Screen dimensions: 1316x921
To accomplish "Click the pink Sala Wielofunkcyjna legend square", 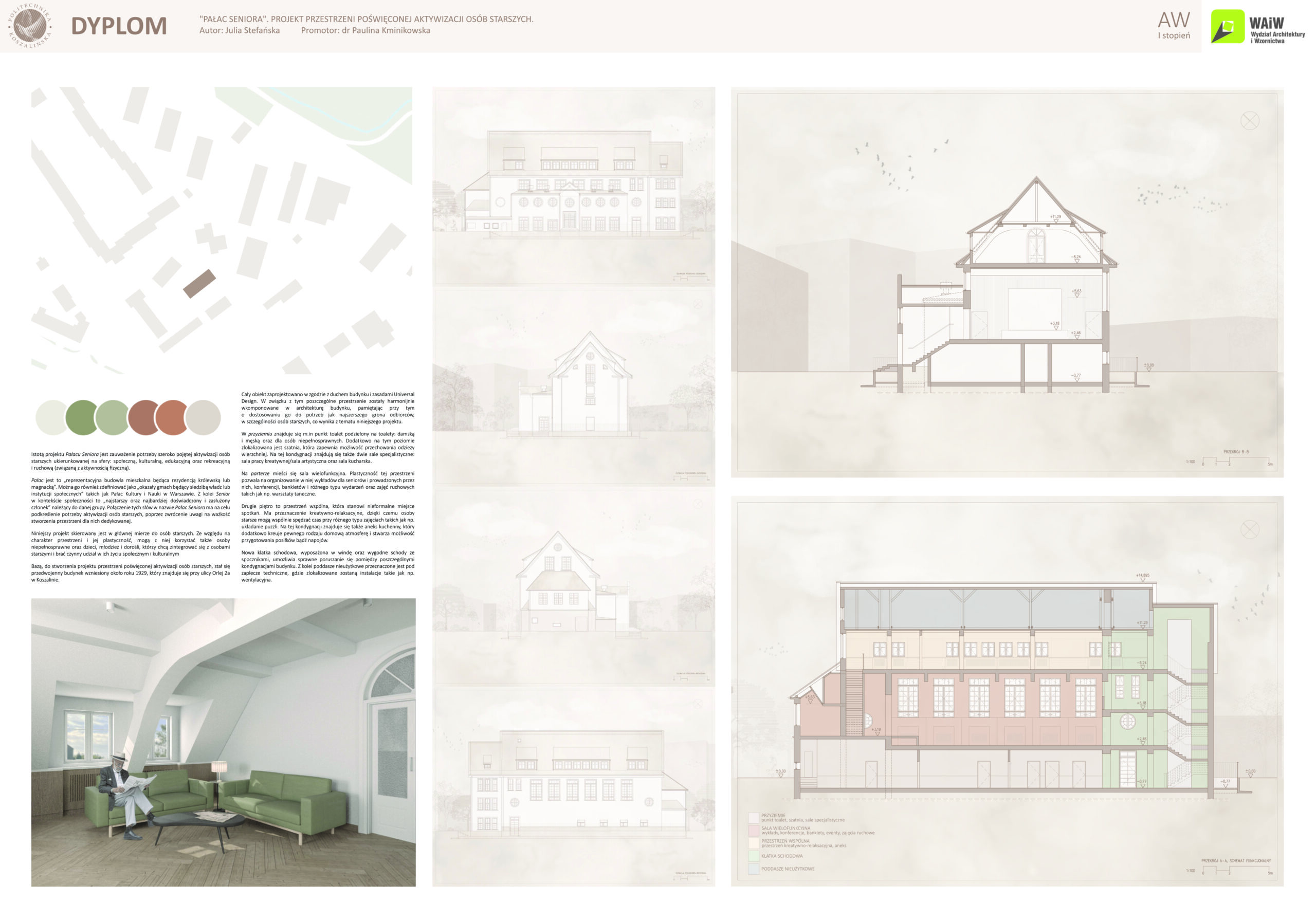I will [x=753, y=830].
